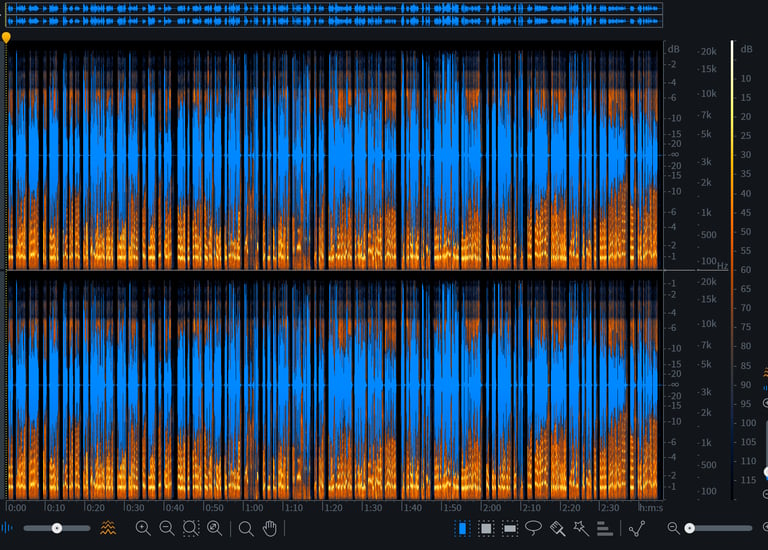Viewport: 768px width, 550px height.
Task: Click the -100 label on bottom channel frequency scale
Action: (707, 491)
